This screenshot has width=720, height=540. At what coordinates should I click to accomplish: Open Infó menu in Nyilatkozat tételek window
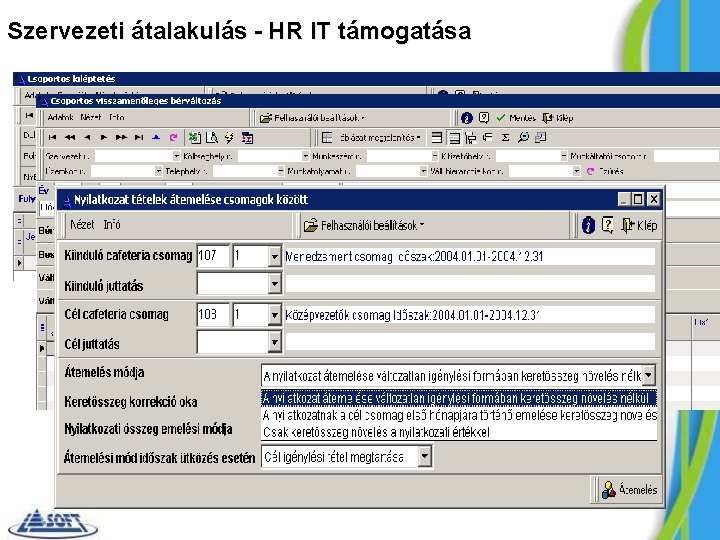[x=112, y=225]
